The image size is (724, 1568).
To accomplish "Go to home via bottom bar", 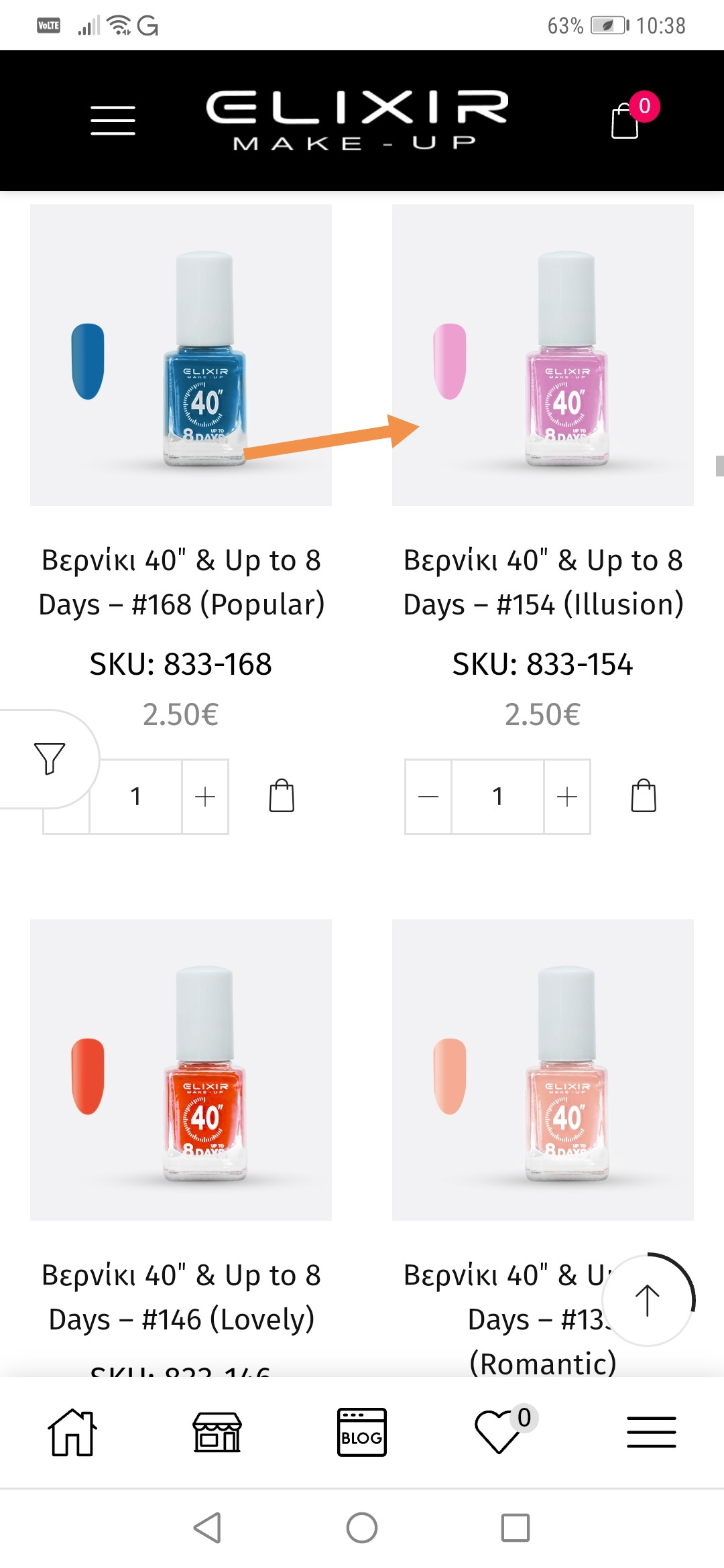I will 72,1433.
